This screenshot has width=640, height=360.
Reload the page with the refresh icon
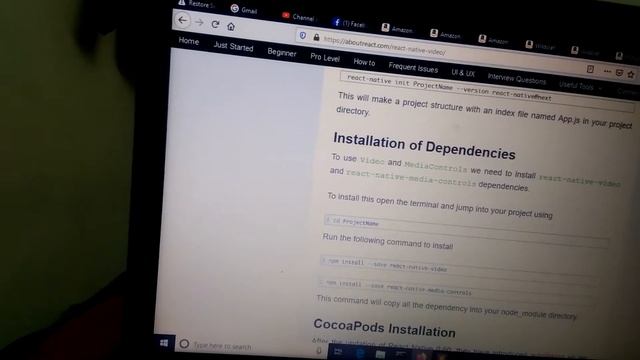point(215,24)
